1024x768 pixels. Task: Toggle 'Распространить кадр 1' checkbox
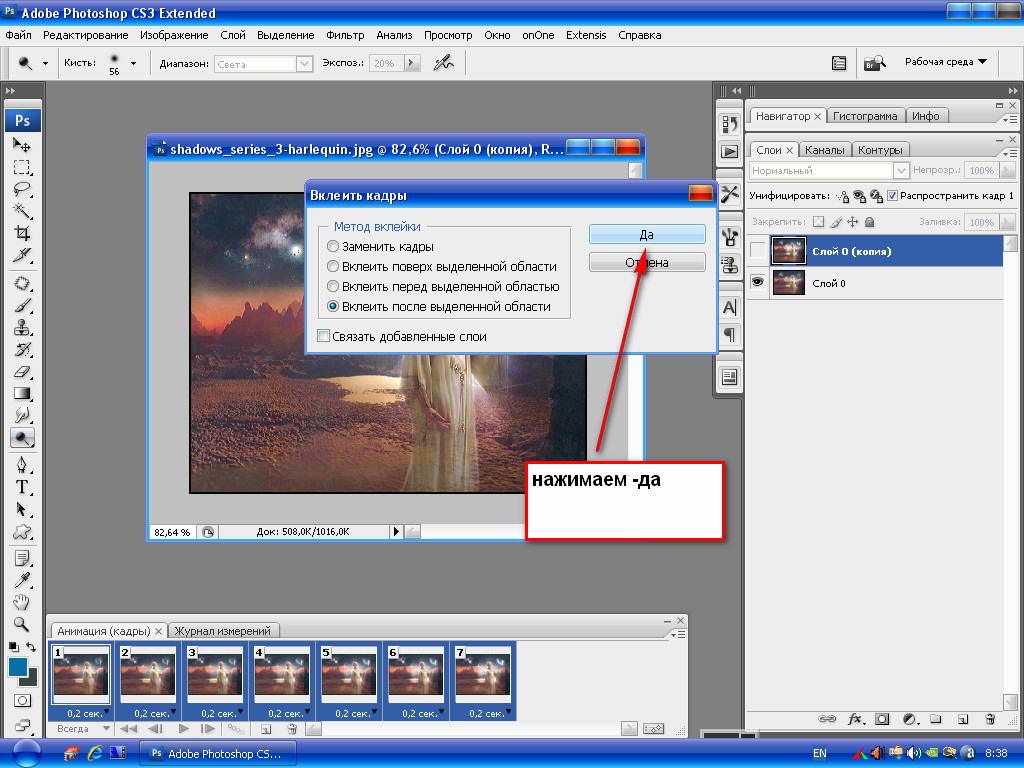pos(893,195)
